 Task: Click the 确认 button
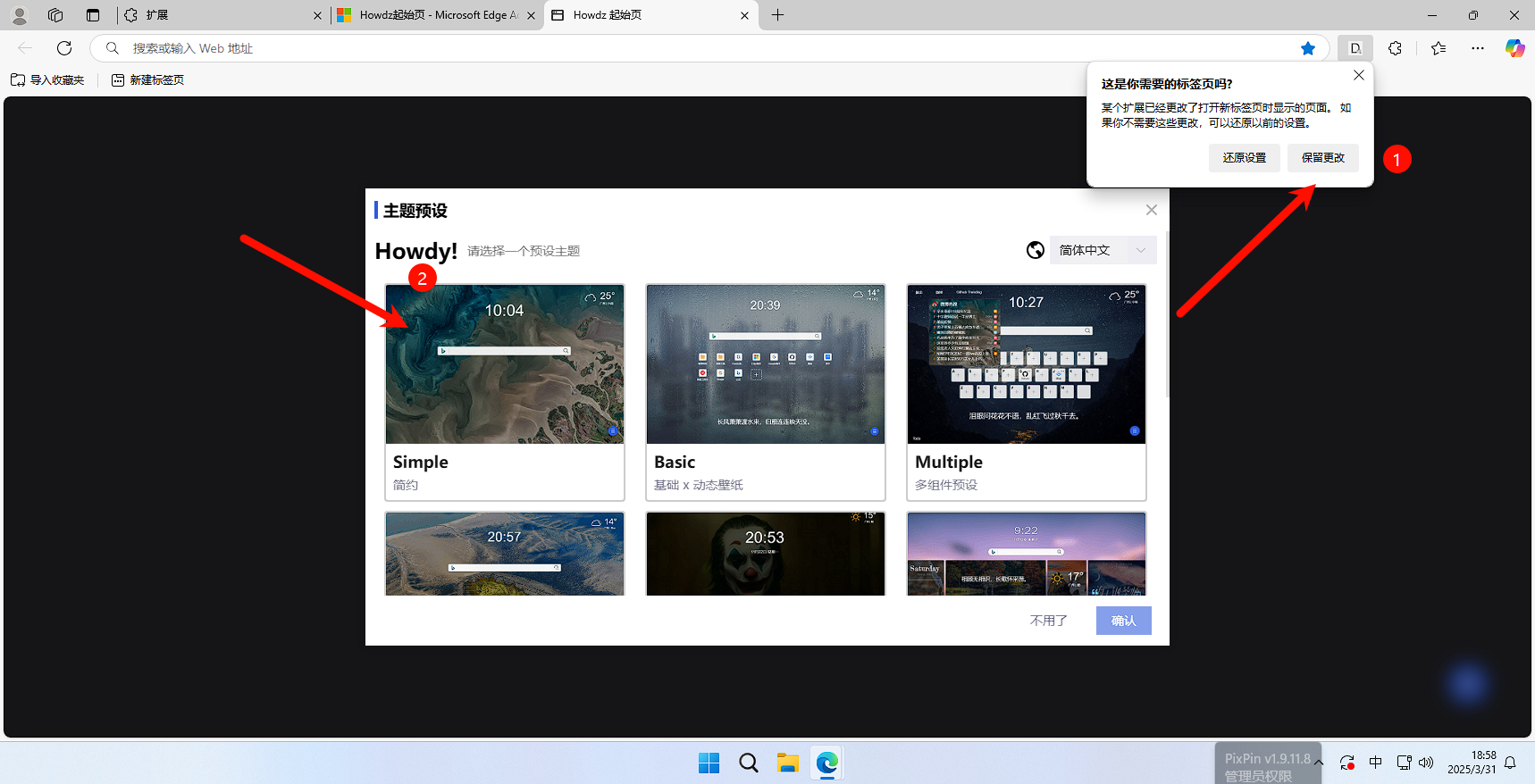click(x=1124, y=621)
